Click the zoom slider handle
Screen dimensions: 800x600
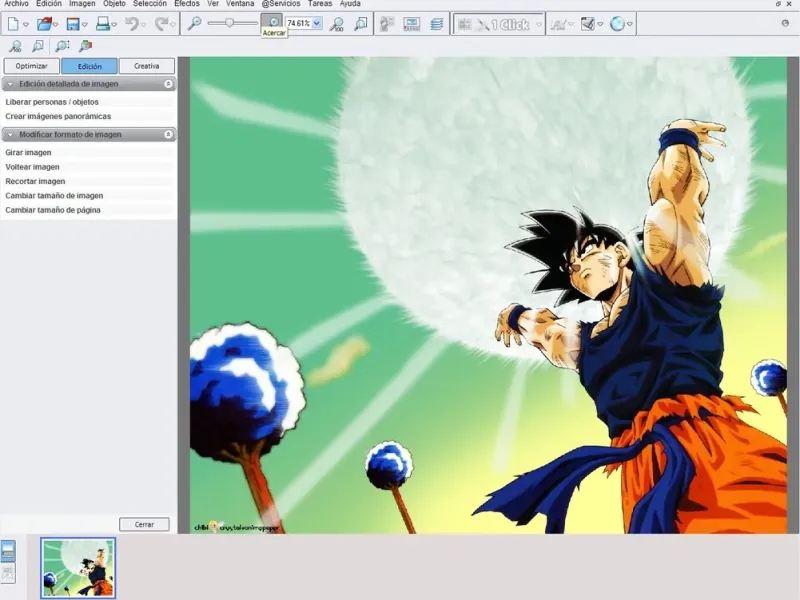229,22
